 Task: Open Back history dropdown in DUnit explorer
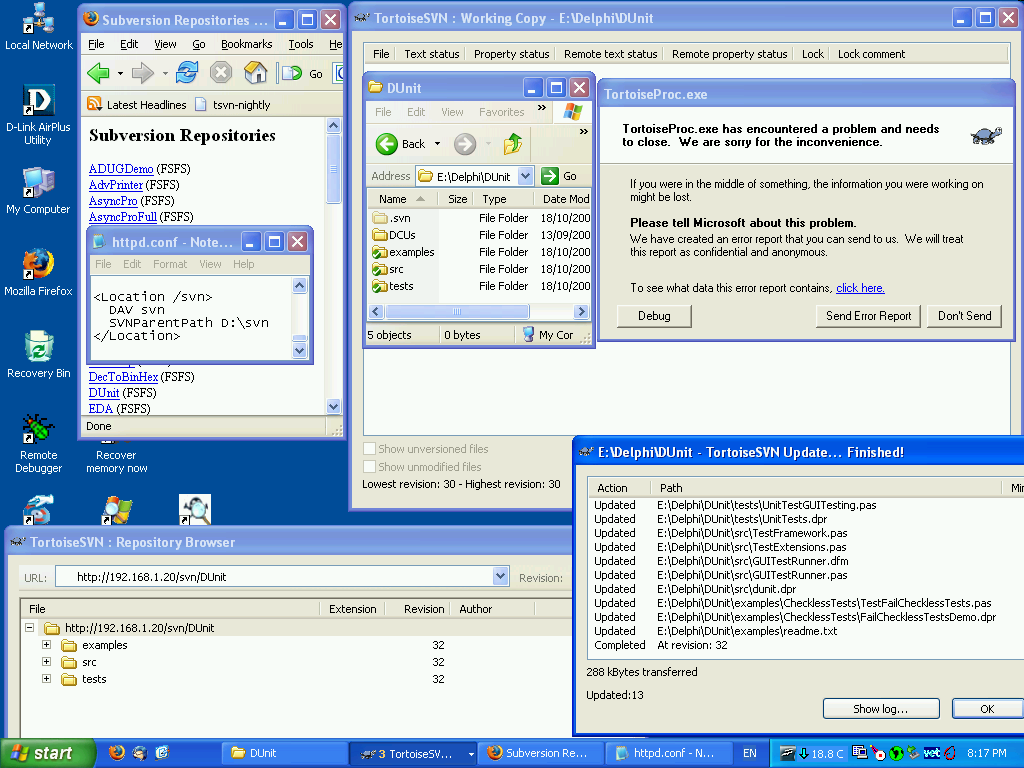coord(437,144)
